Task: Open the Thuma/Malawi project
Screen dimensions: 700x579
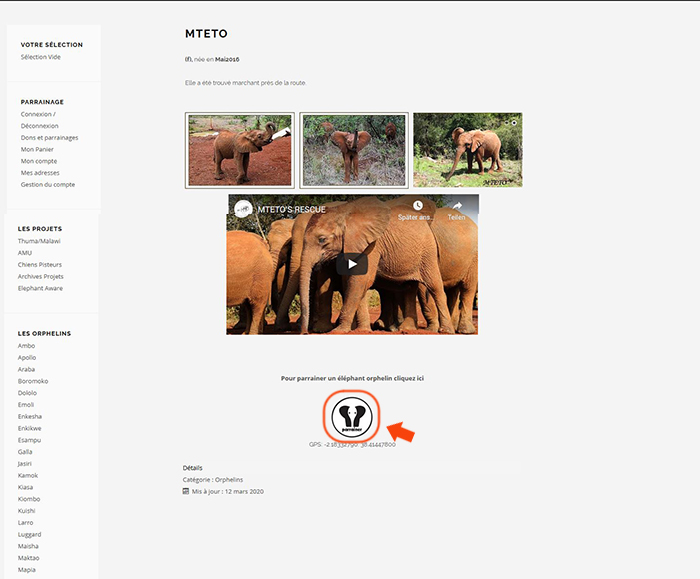Action: click(x=39, y=241)
